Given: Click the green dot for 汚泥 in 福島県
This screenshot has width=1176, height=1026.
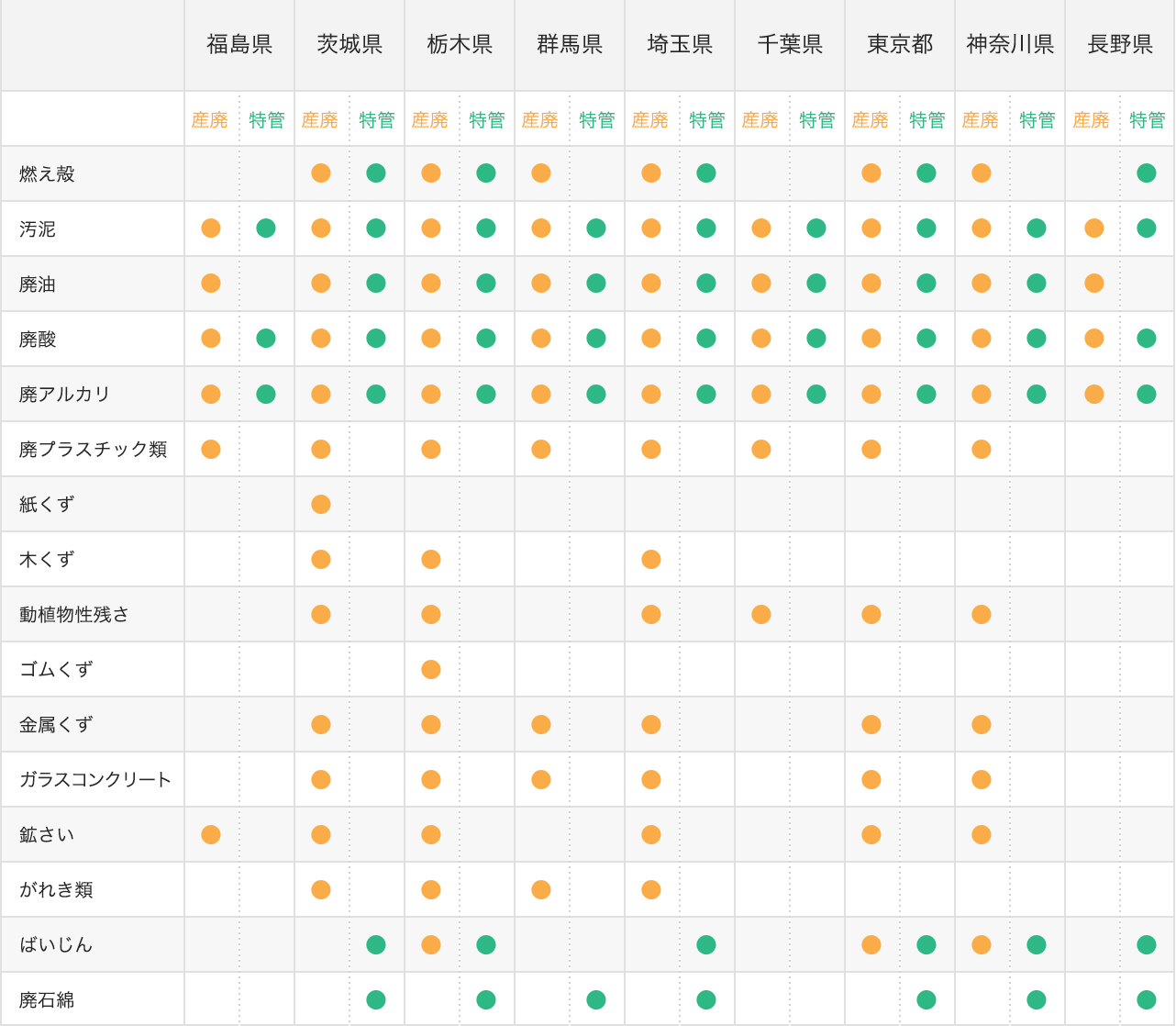Looking at the screenshot, I should click(266, 228).
